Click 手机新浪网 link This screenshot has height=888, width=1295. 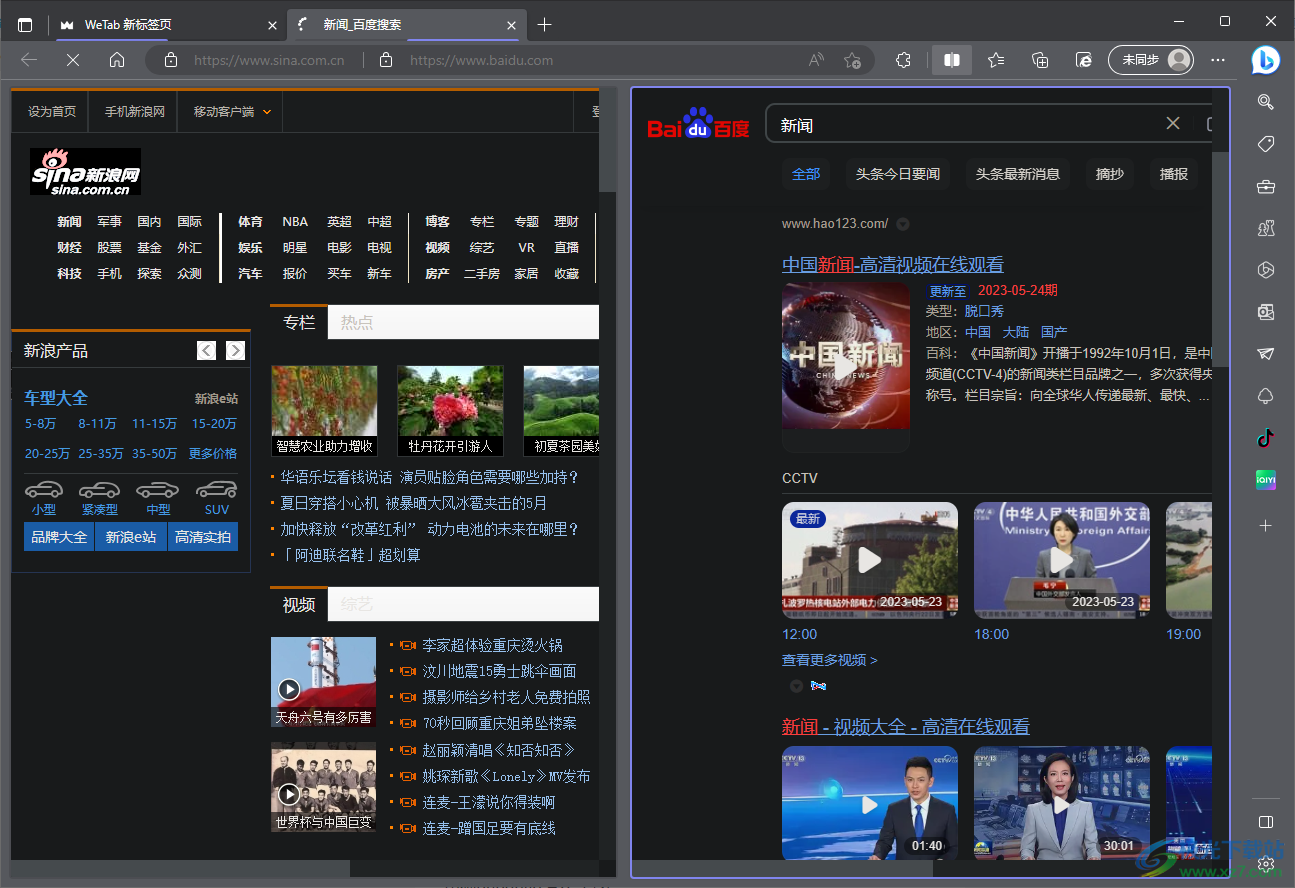coord(135,112)
